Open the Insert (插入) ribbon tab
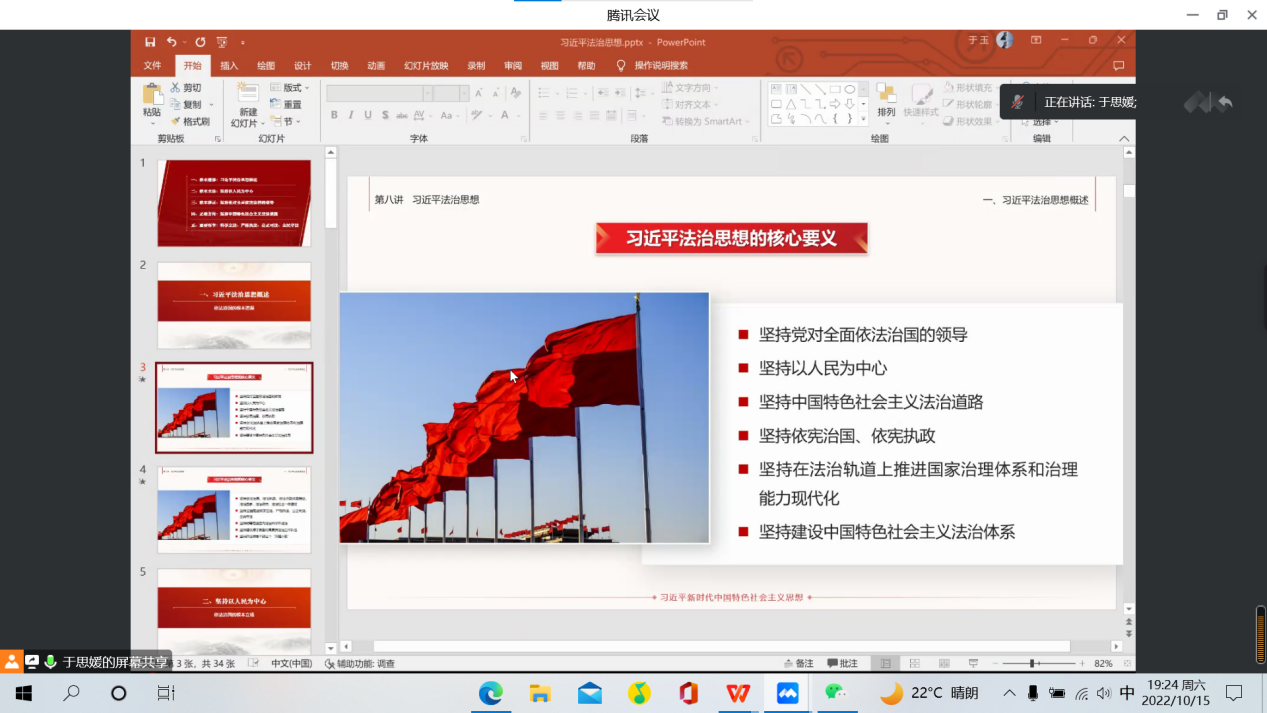The image size is (1267, 713). (x=229, y=66)
